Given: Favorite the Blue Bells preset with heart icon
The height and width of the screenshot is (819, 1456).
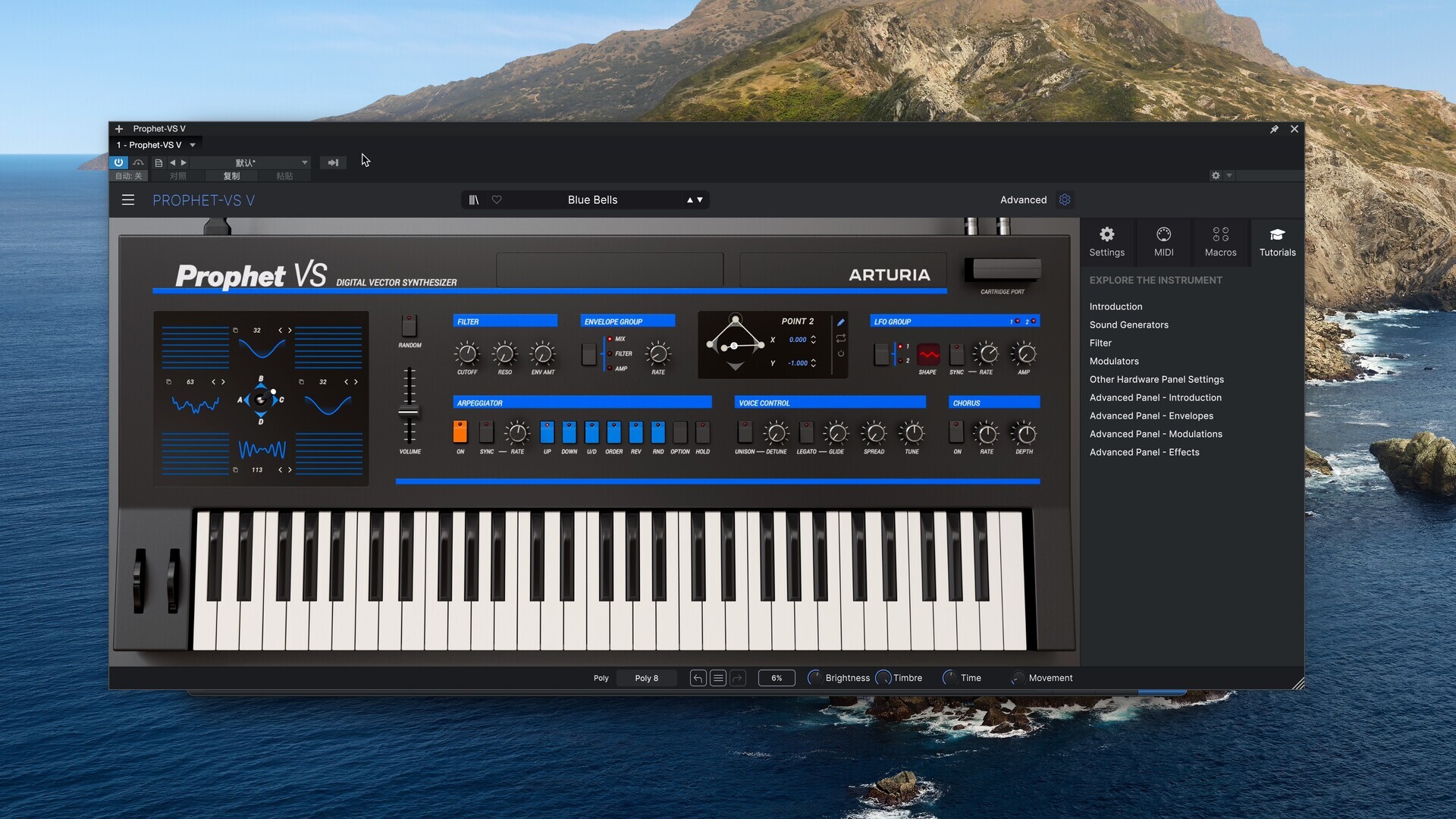Looking at the screenshot, I should point(497,200).
